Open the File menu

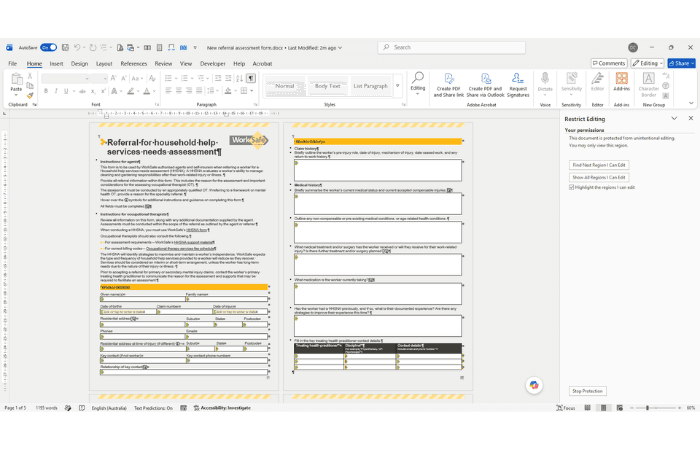coord(12,63)
